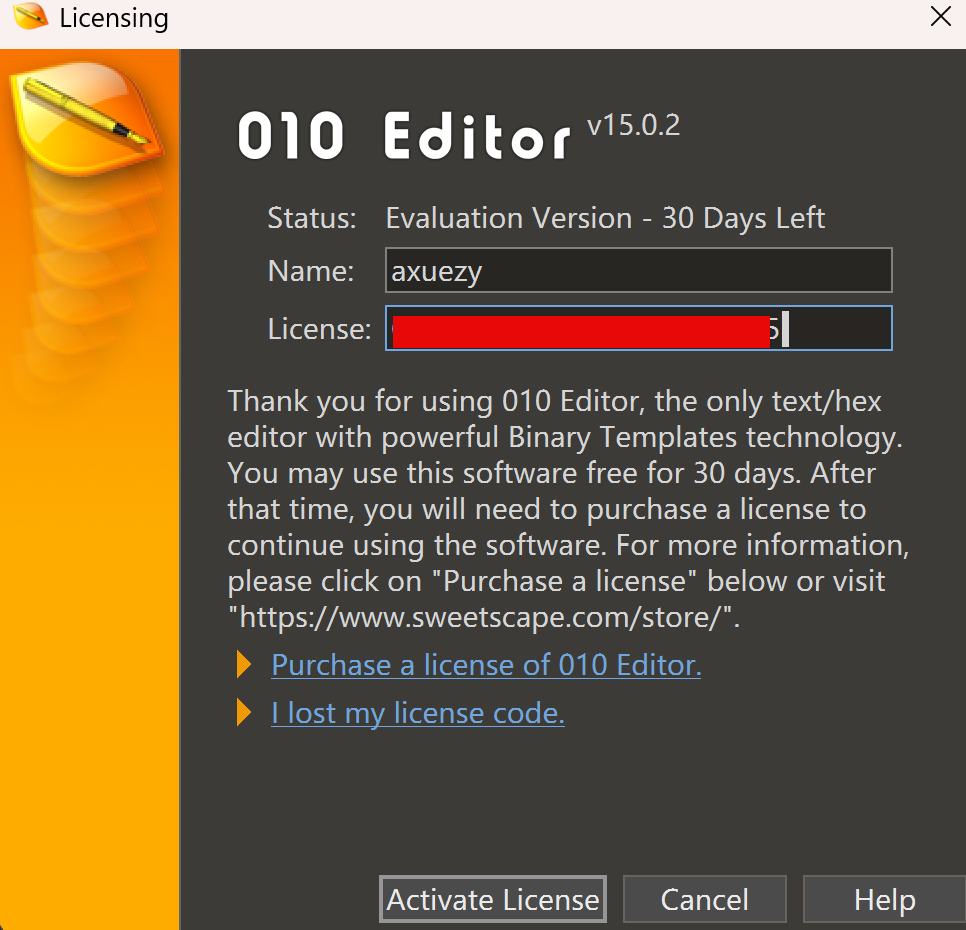Click the 010 Editor icon in title bar

pos(31,17)
